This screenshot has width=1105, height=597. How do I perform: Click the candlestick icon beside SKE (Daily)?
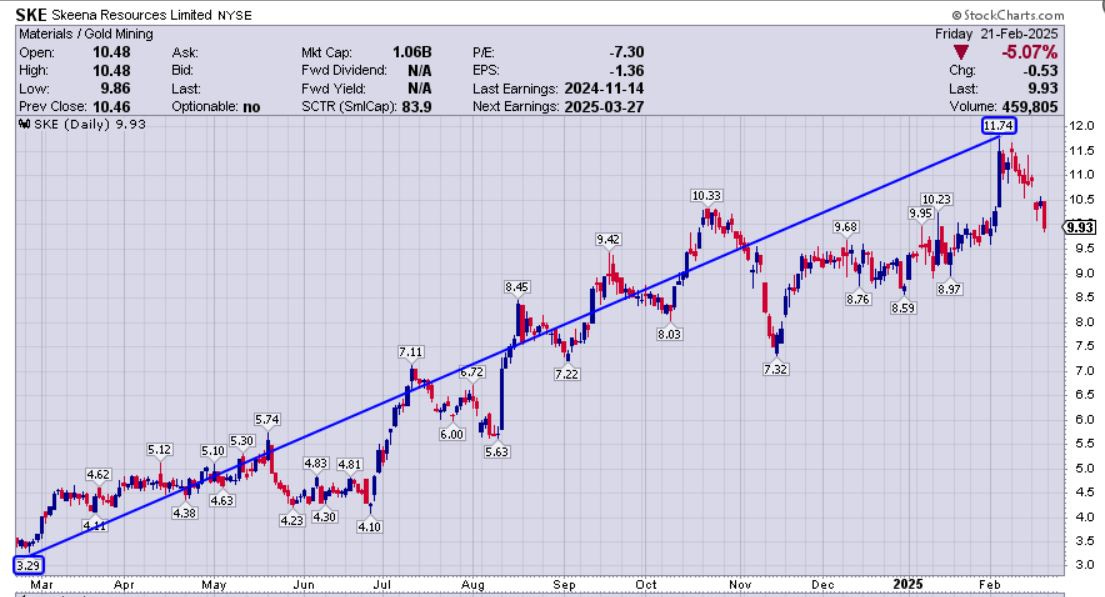pos(25,125)
